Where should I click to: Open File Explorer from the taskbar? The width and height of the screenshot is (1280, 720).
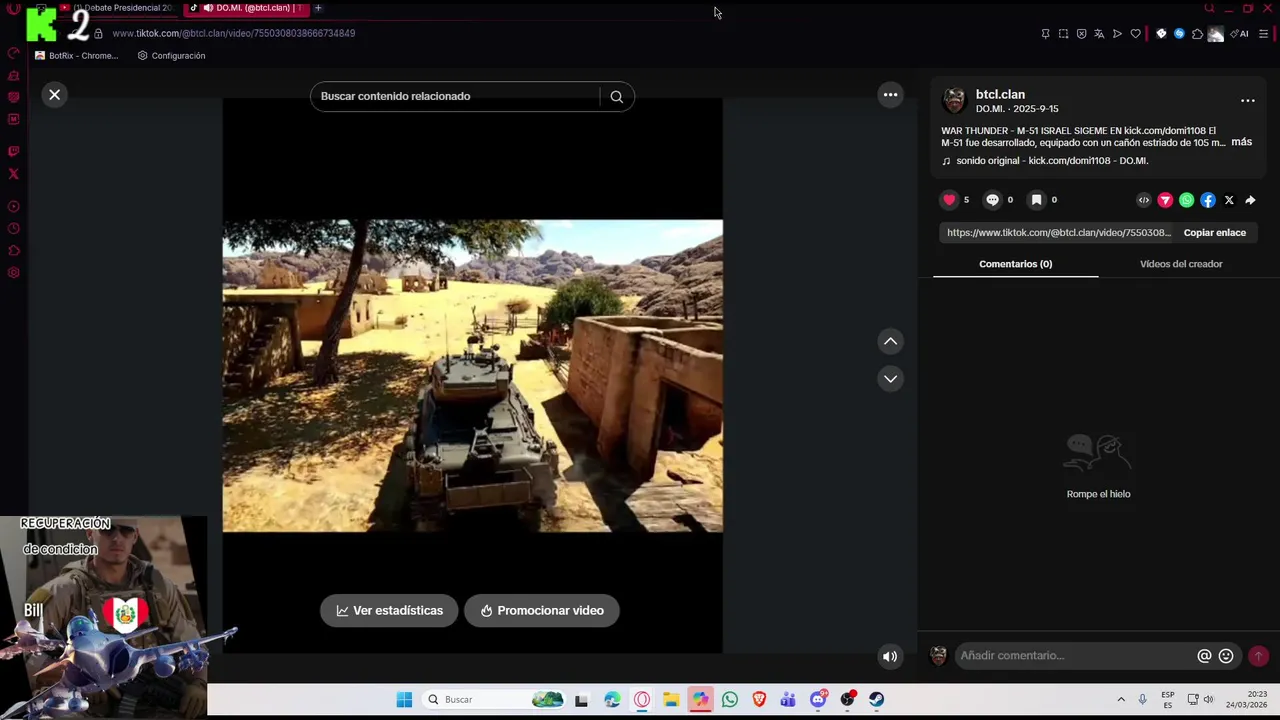click(x=671, y=700)
